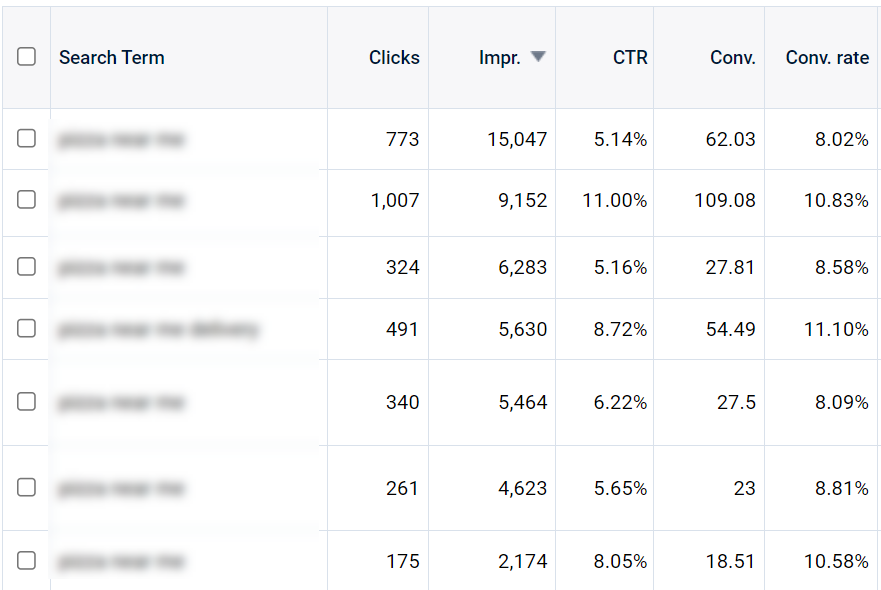Sort by the Conv. column header
881x590 pixels.
pos(732,57)
